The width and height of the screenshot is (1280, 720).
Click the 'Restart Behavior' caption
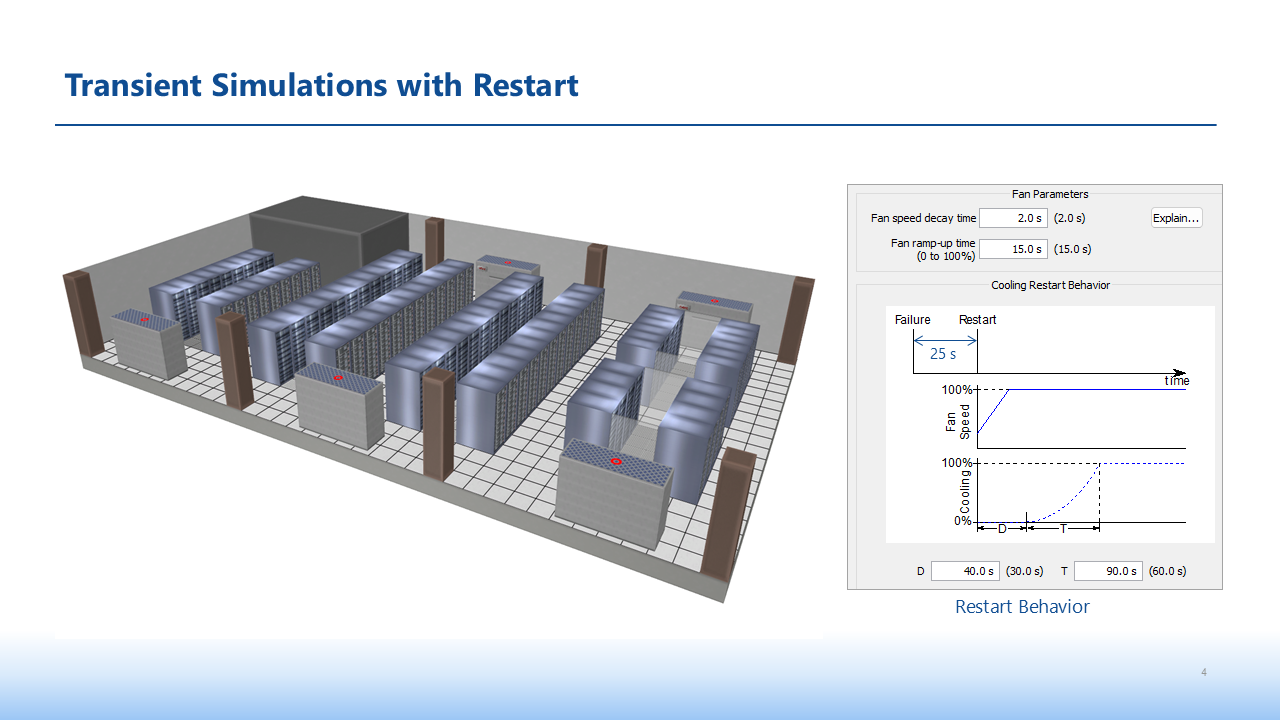1022,606
